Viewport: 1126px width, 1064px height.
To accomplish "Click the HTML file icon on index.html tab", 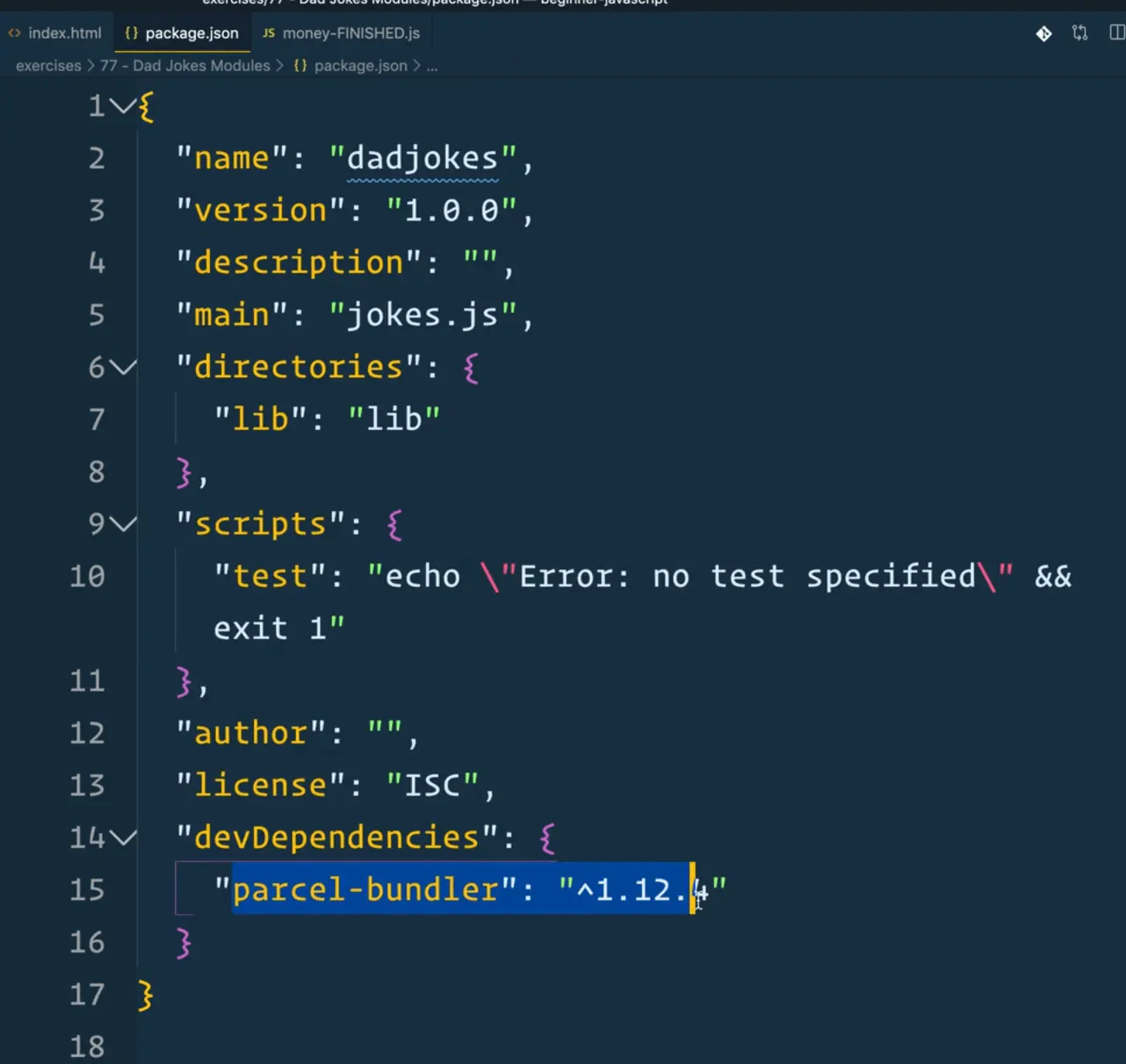I will tap(14, 33).
